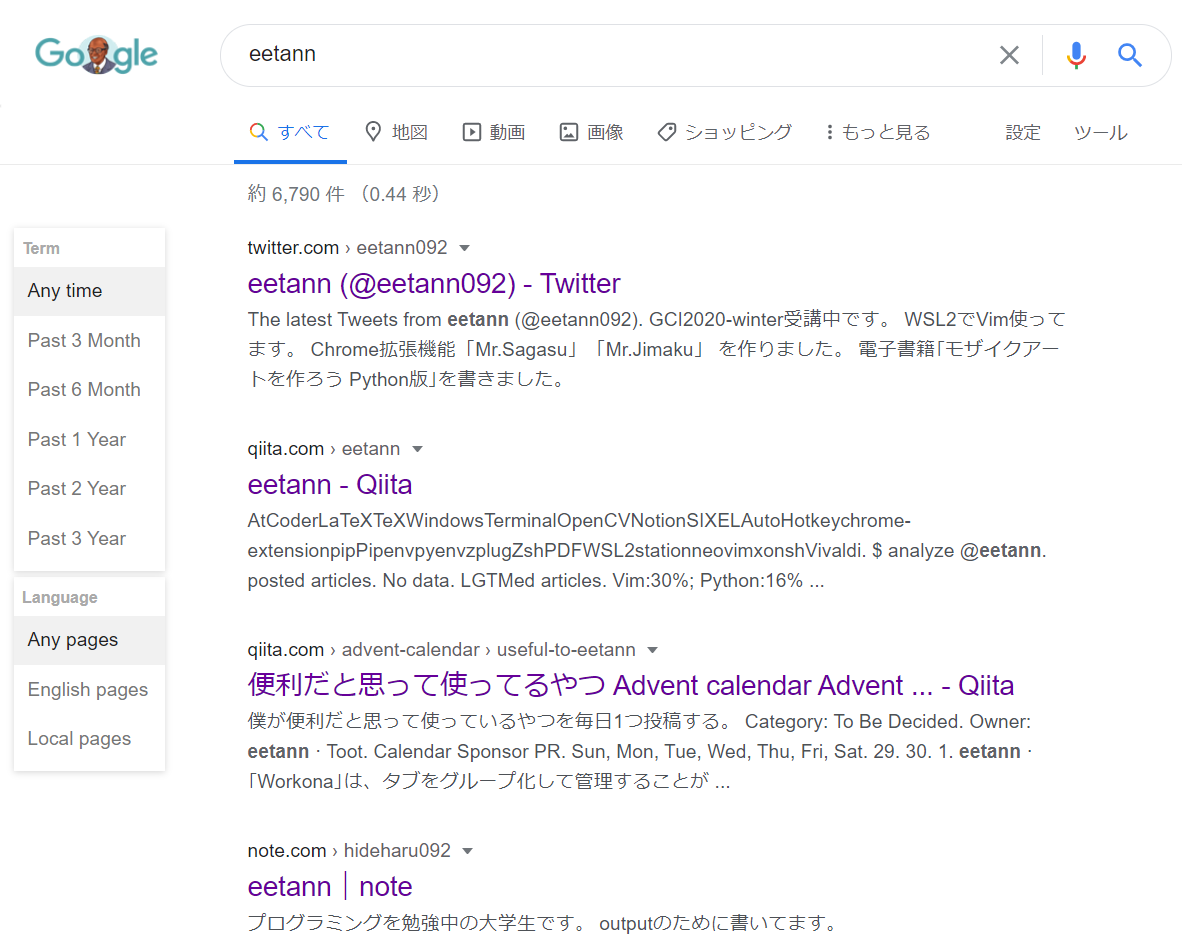Viewport: 1182px width, 941px height.
Task: Filter results to Past 3 Month
Action: point(90,341)
